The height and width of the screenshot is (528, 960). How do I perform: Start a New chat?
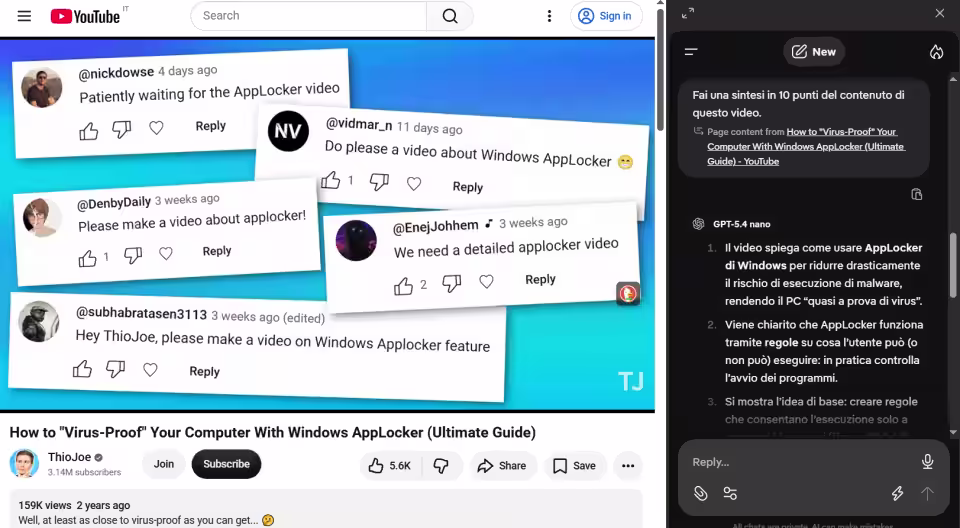pyautogui.click(x=814, y=52)
